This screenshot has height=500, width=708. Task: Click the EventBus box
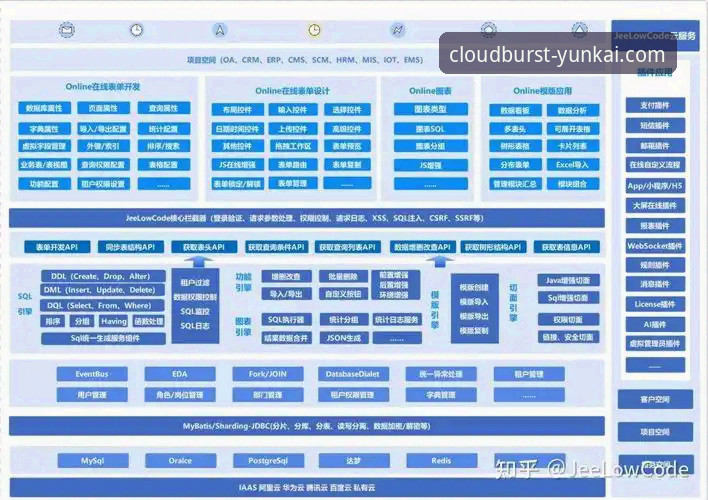tap(92, 374)
